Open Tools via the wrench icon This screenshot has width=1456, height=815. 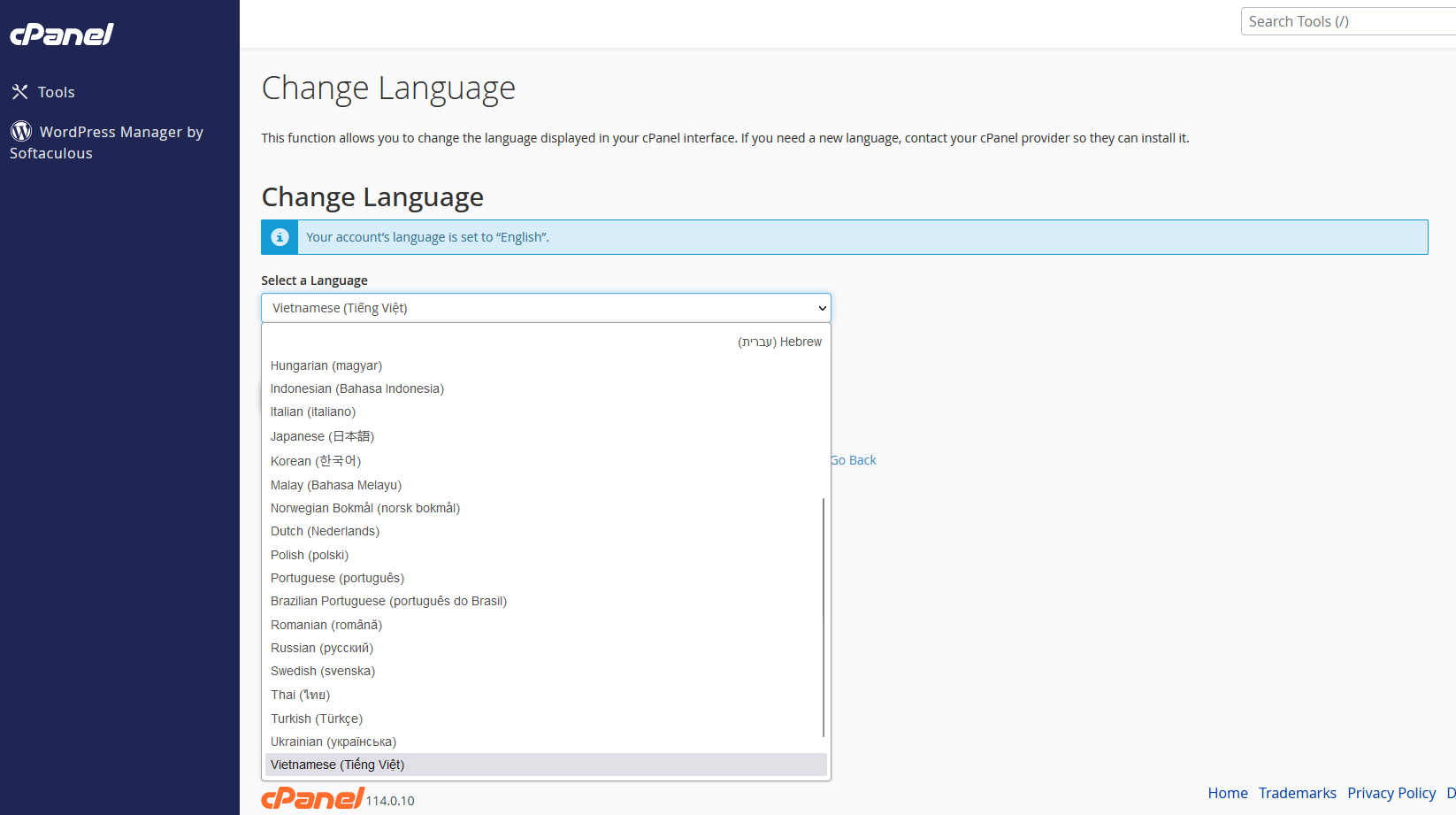point(19,92)
